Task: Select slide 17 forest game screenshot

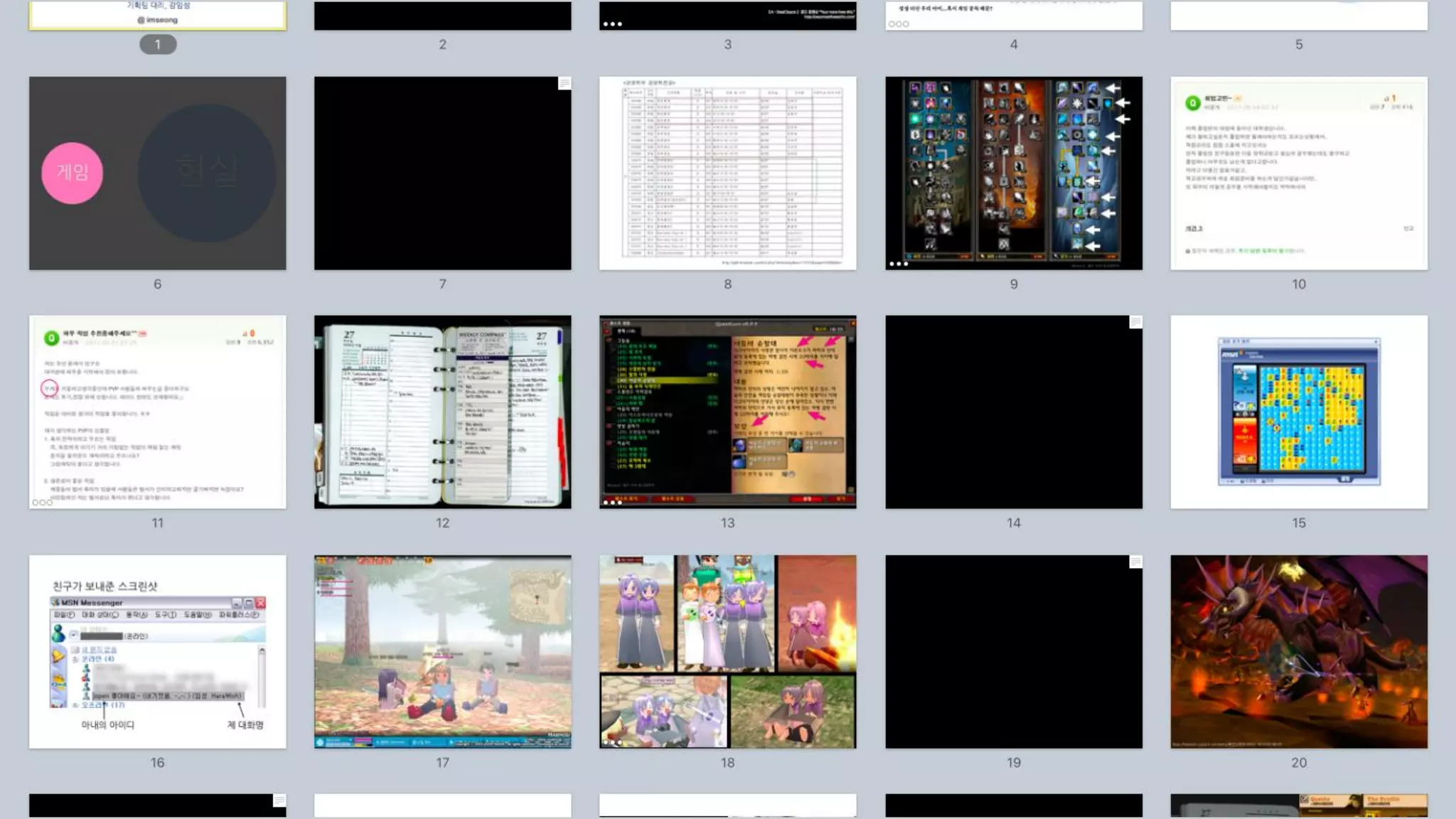Action: 442,651
